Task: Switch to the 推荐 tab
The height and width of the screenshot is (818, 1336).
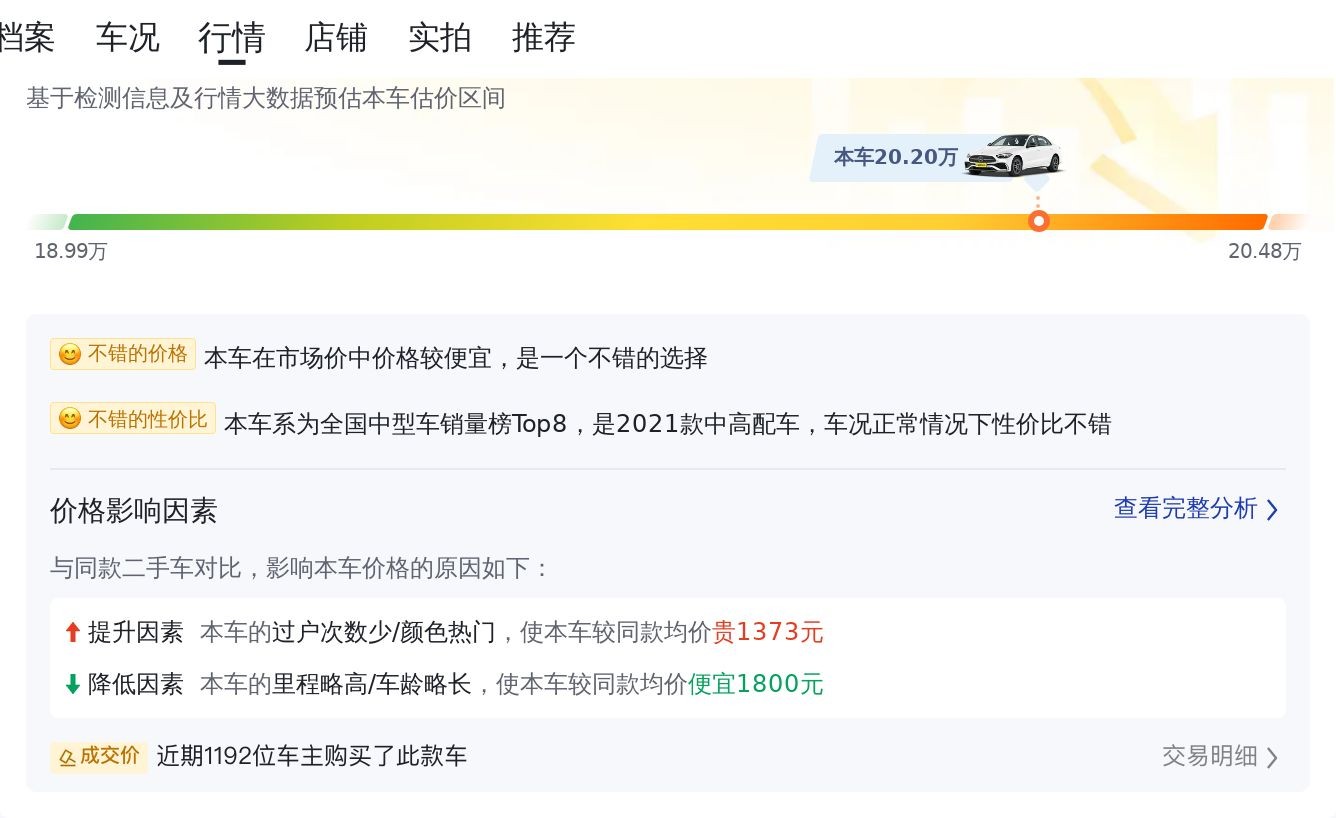Action: 543,38
